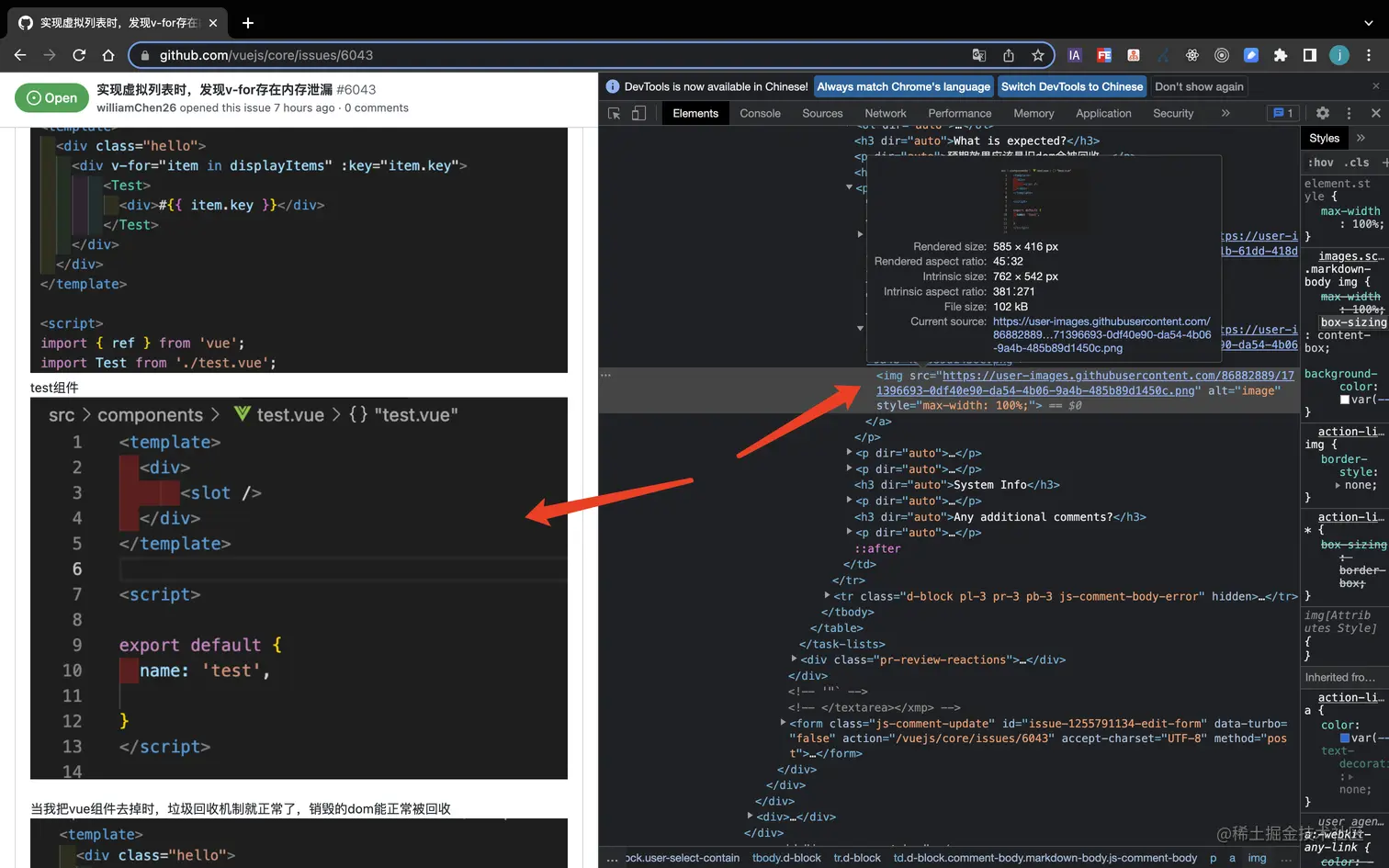Click the test.vue code screenshot image
Viewport: 1389px width, 868px height.
(299, 588)
